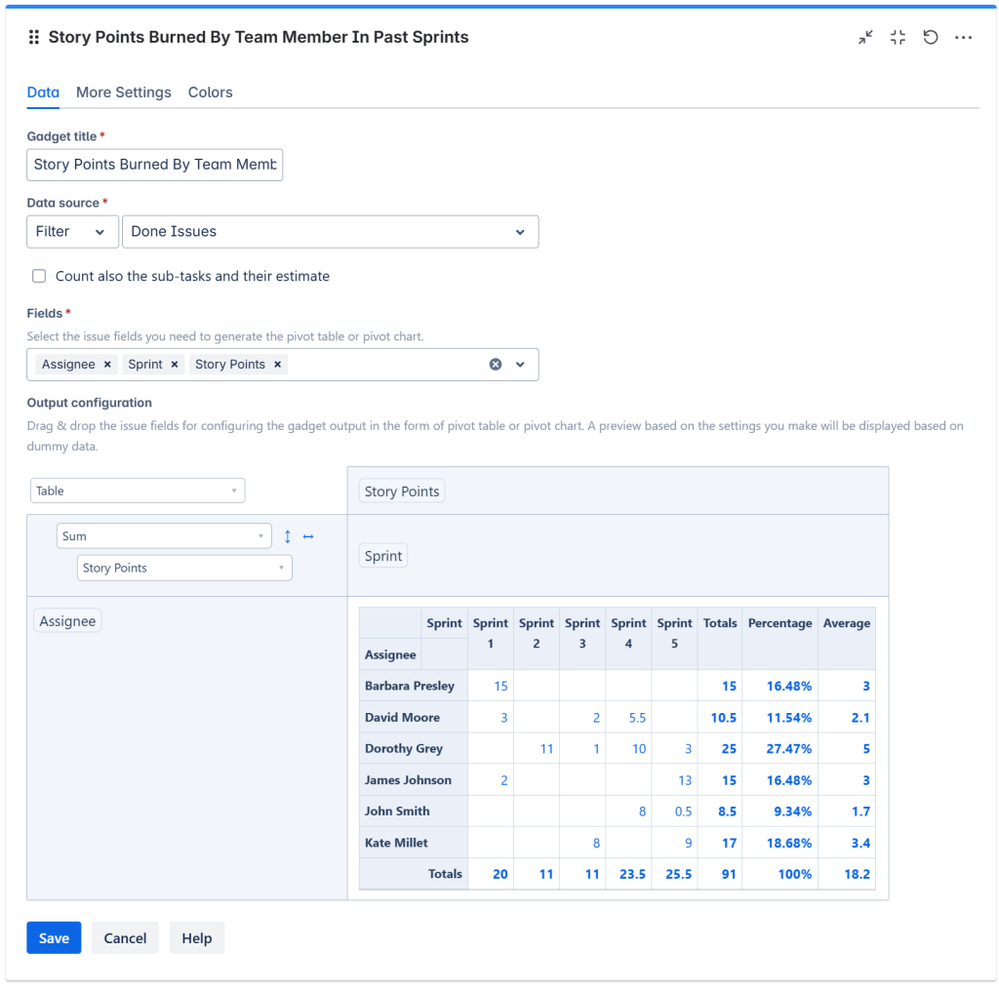Screen dimensions: 999x984
Task: Open the Story Points value field dropdown
Action: [185, 568]
